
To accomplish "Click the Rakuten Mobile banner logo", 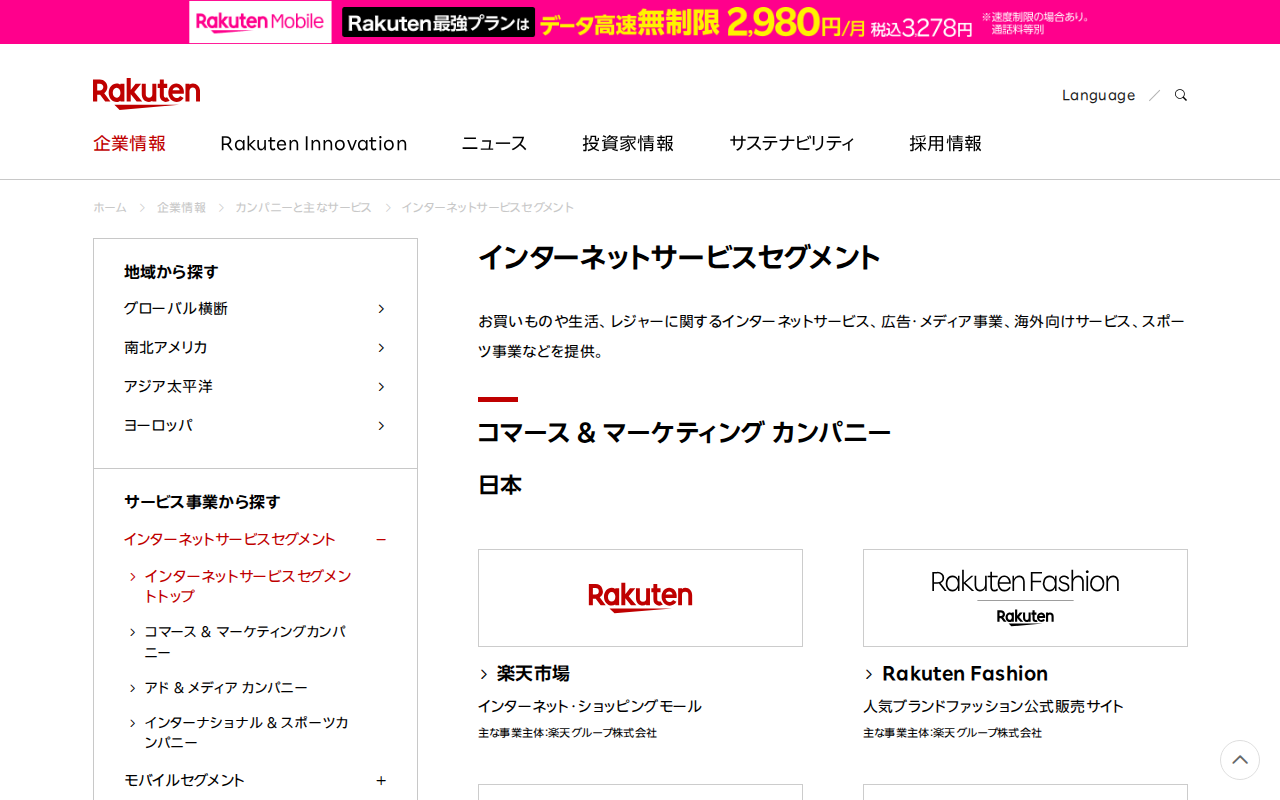I will click(x=260, y=22).
